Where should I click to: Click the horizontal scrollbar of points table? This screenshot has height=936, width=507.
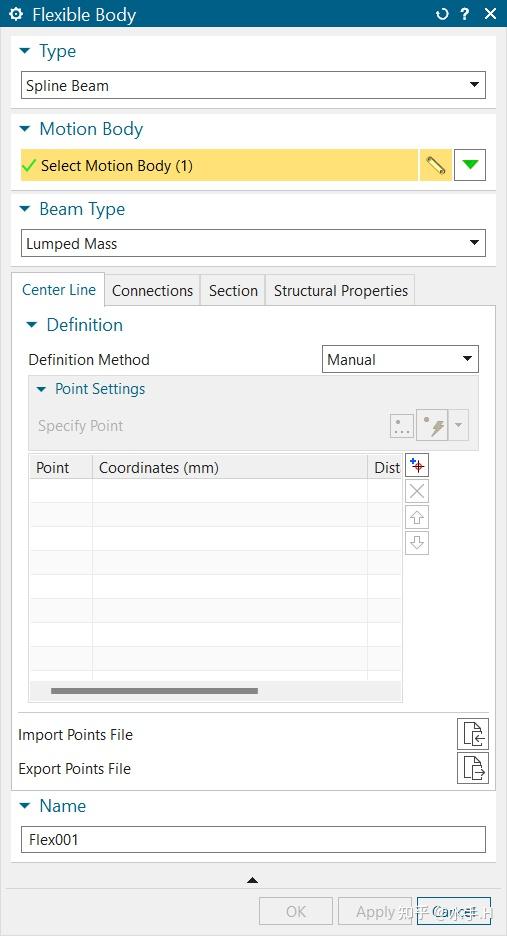pyautogui.click(x=155, y=691)
